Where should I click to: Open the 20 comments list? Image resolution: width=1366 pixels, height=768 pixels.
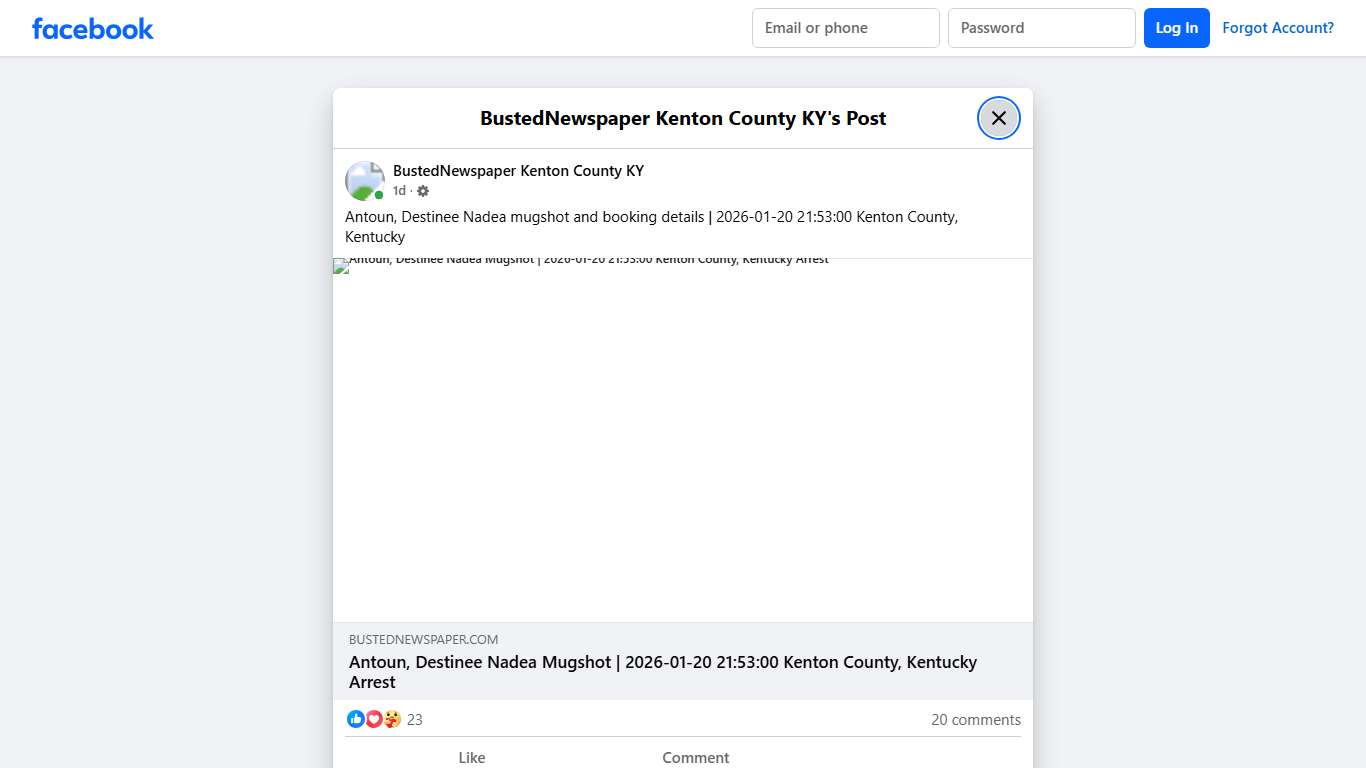(976, 719)
